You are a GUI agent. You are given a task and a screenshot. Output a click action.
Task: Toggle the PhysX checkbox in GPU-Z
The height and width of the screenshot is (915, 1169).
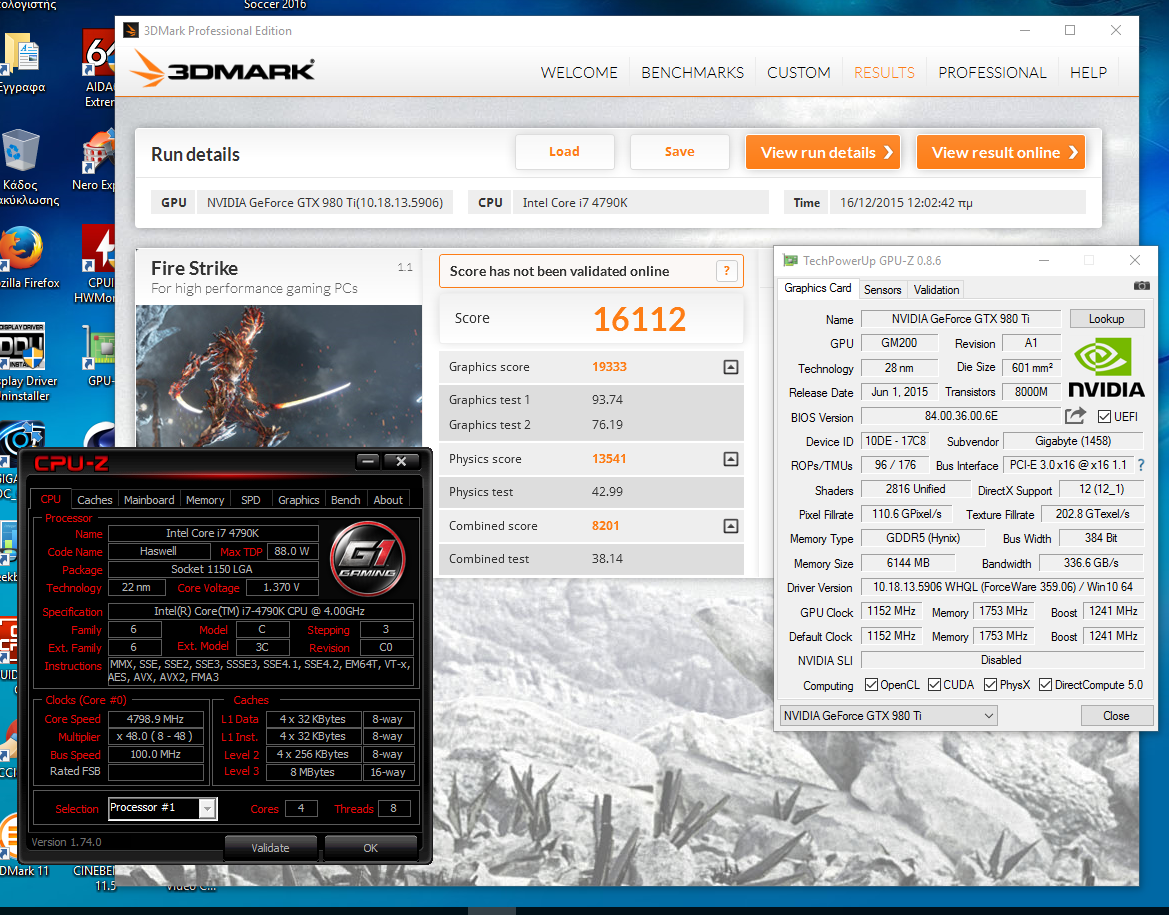tap(990, 685)
